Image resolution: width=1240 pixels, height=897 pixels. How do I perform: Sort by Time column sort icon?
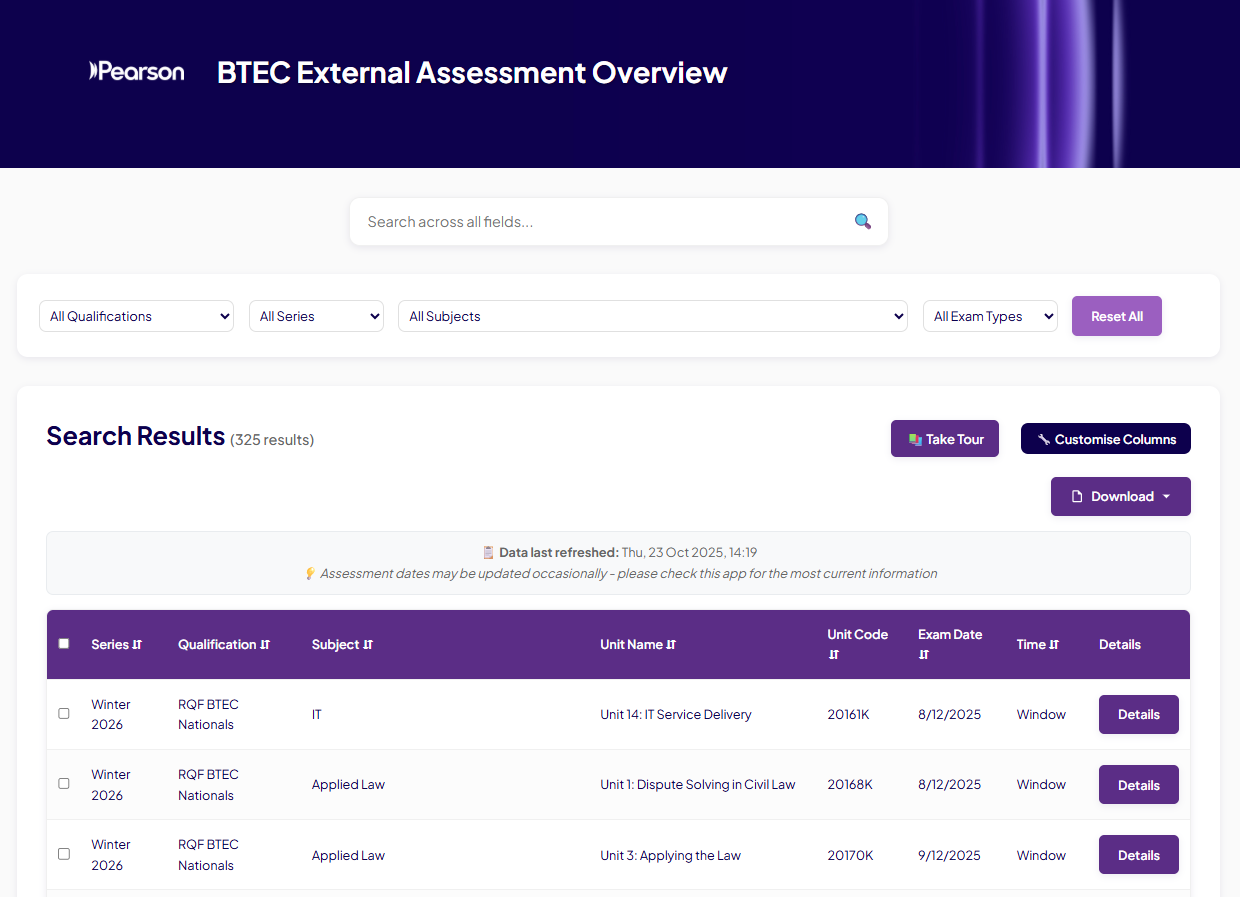click(x=1054, y=645)
